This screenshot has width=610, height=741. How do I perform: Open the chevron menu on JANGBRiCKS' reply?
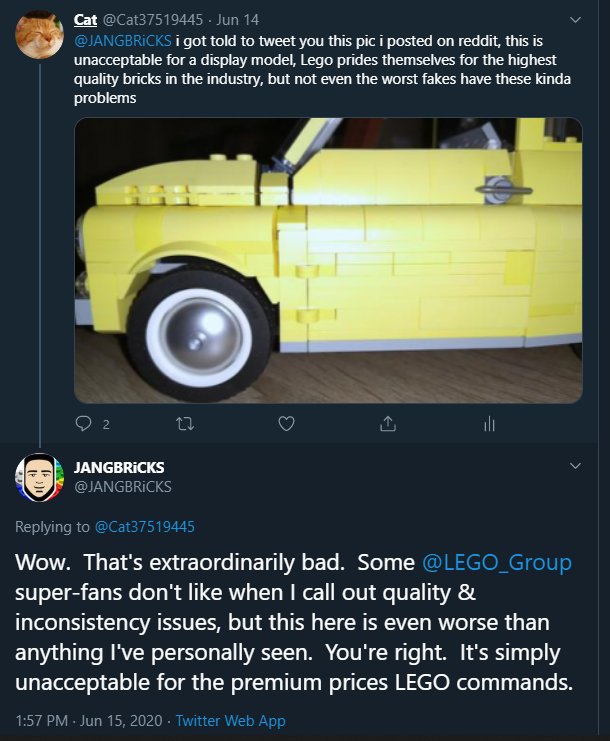click(x=575, y=466)
